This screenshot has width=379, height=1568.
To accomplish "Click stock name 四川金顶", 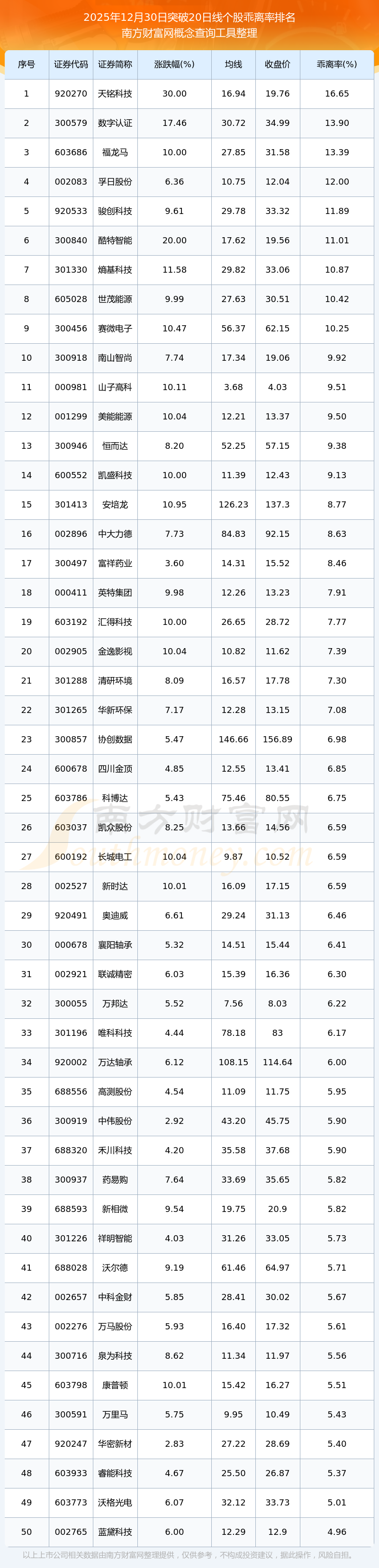I will pos(115,769).
